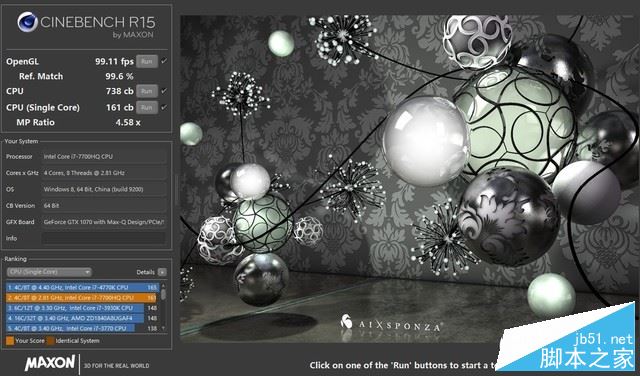Toggle the OpenGL test checkmark
This screenshot has width=640, height=376.
click(x=164, y=61)
